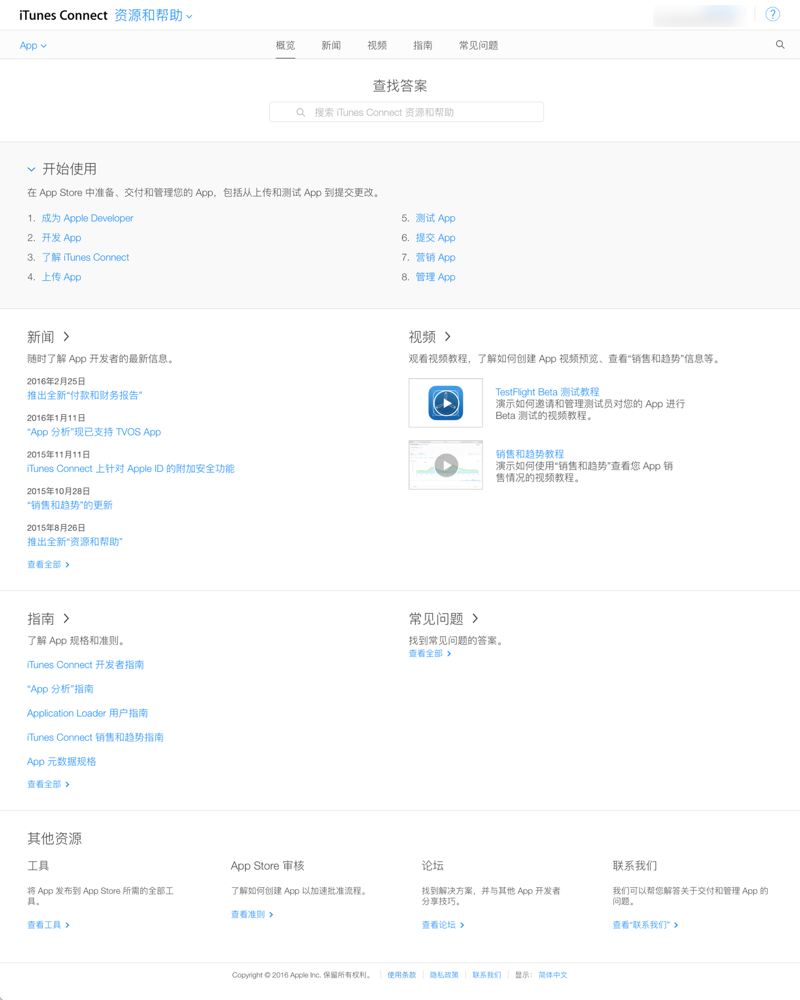Open the 视频 section heading arrow
The width and height of the screenshot is (800, 1000).
(447, 336)
